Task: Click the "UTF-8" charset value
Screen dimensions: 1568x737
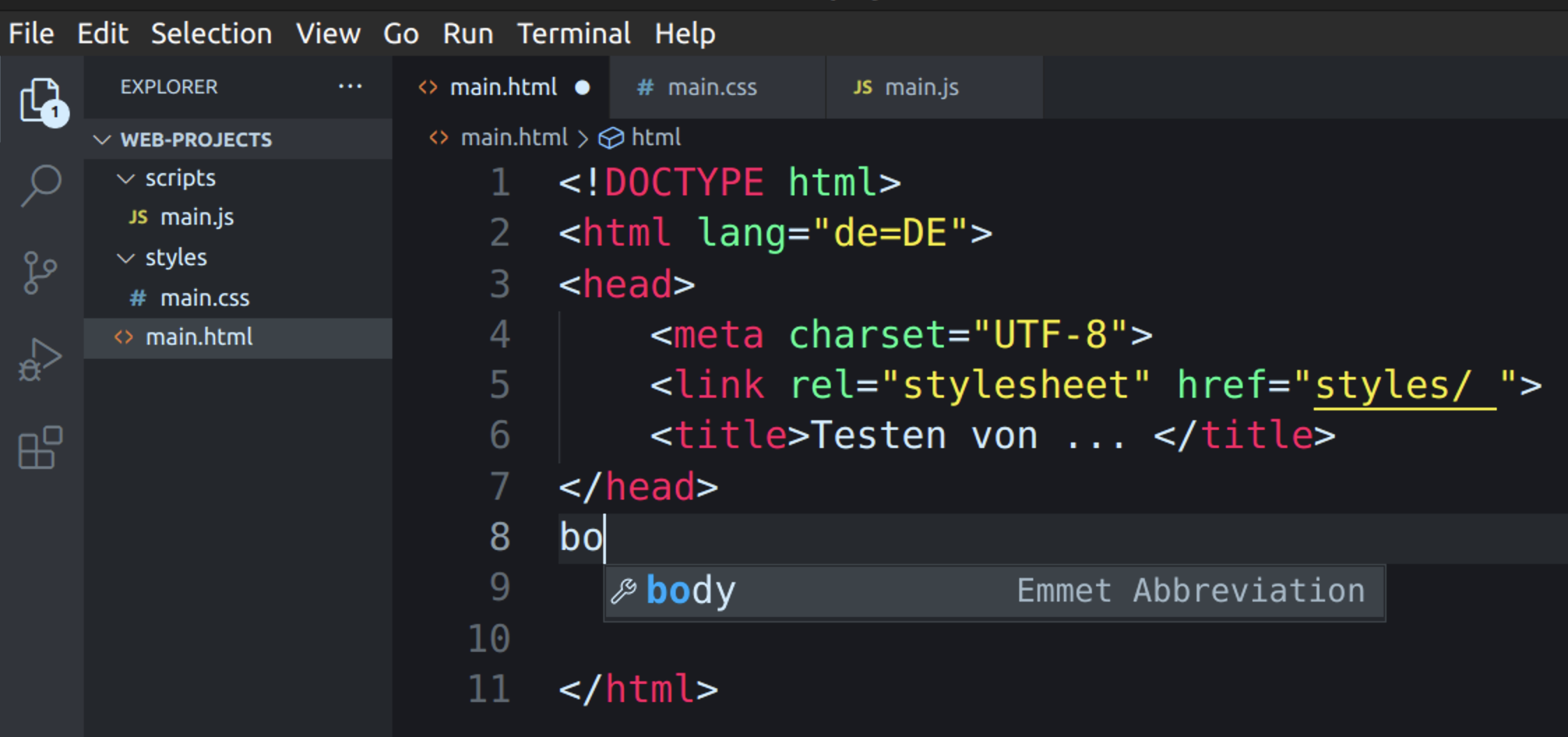Action: point(1050,334)
